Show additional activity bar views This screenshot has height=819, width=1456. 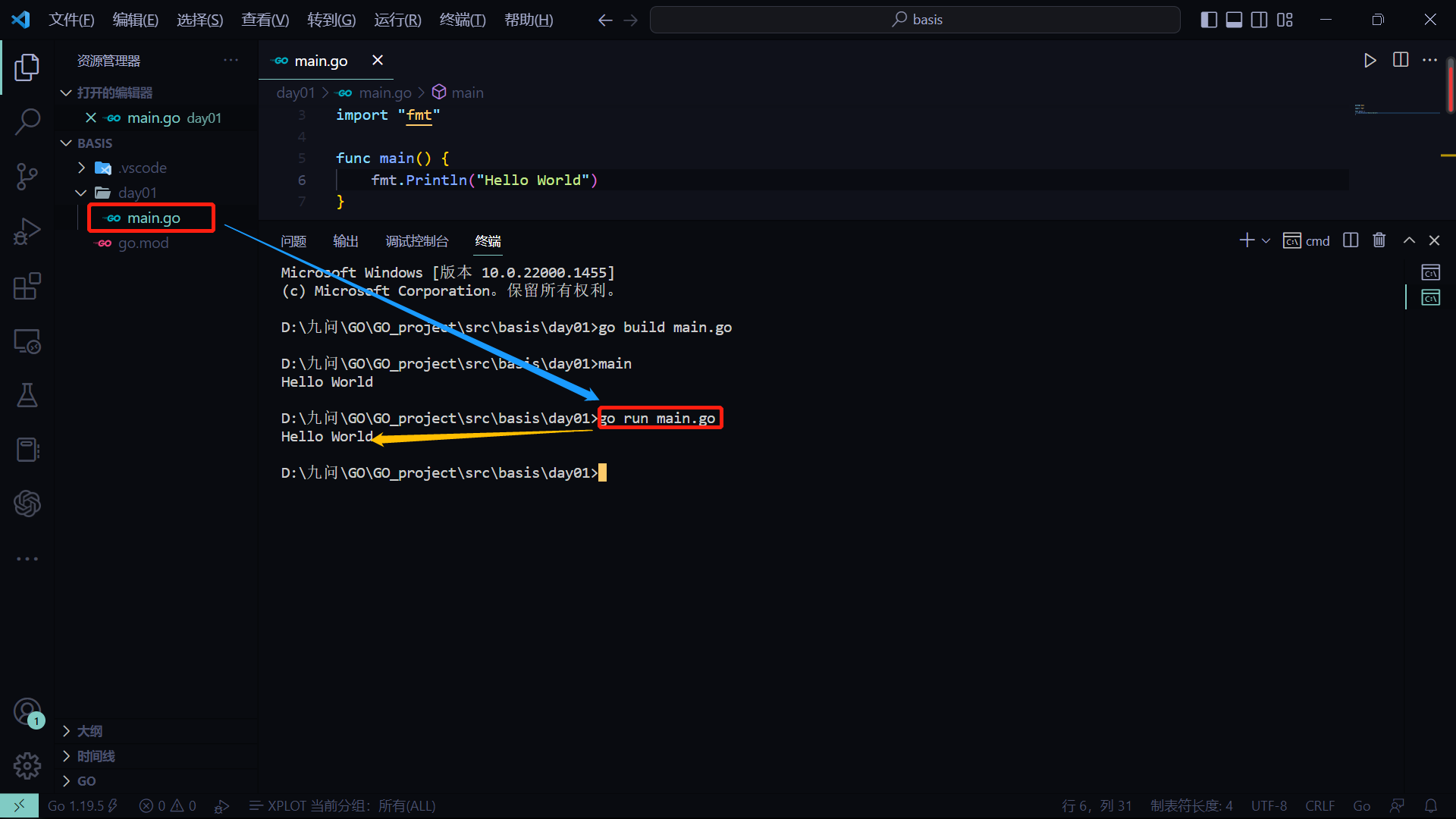27,559
